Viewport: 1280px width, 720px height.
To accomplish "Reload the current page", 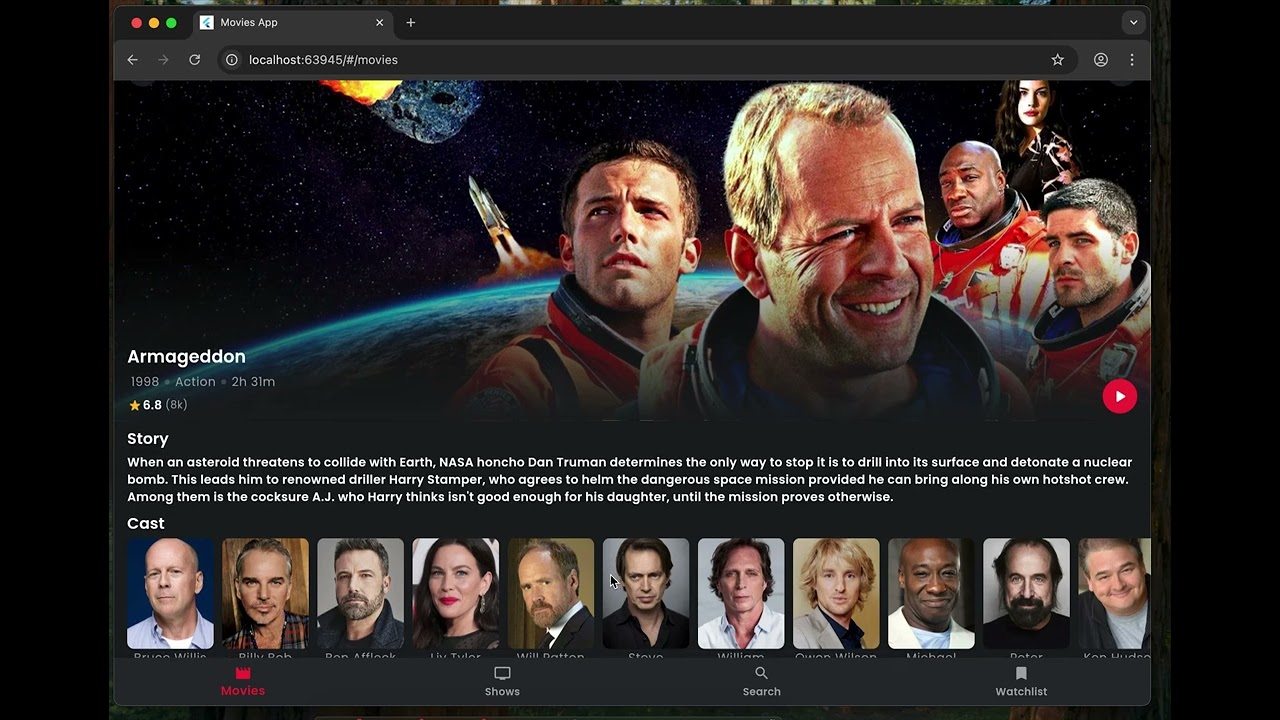I will pos(194,60).
